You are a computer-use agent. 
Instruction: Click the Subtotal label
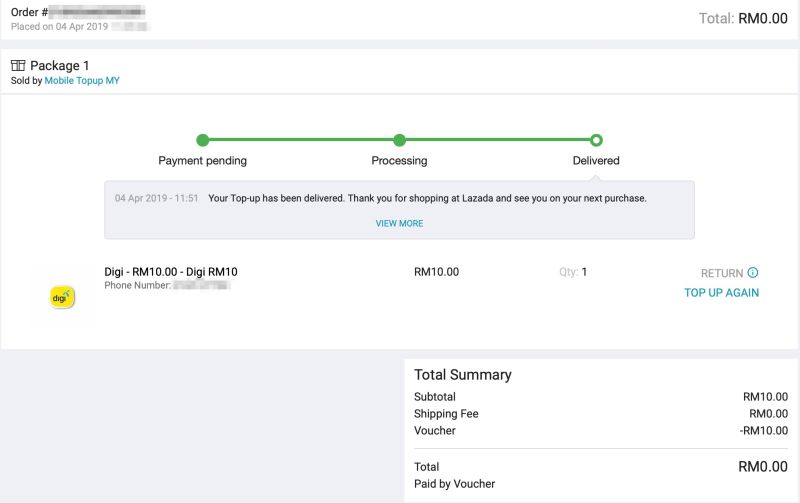[x=435, y=397]
